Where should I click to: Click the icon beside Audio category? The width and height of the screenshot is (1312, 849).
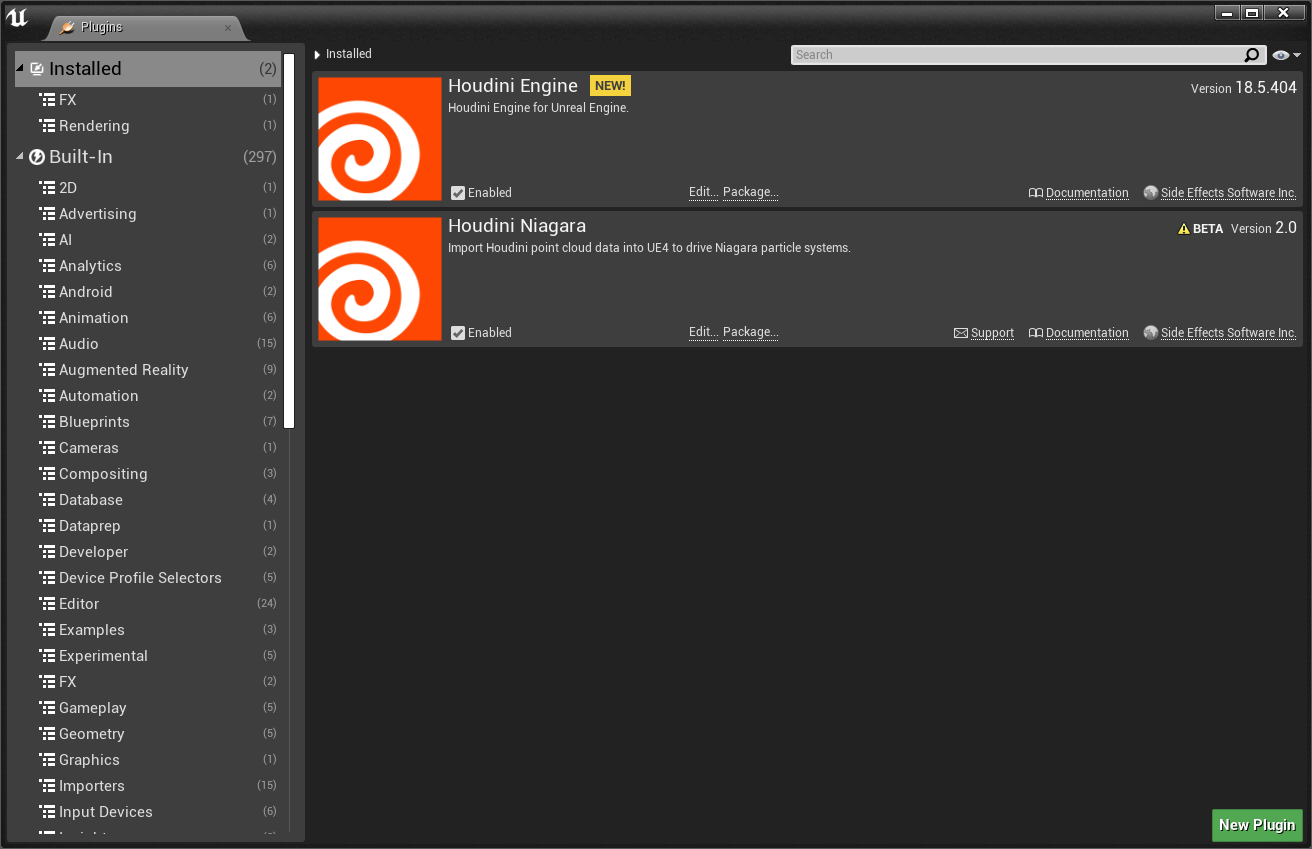pos(47,344)
